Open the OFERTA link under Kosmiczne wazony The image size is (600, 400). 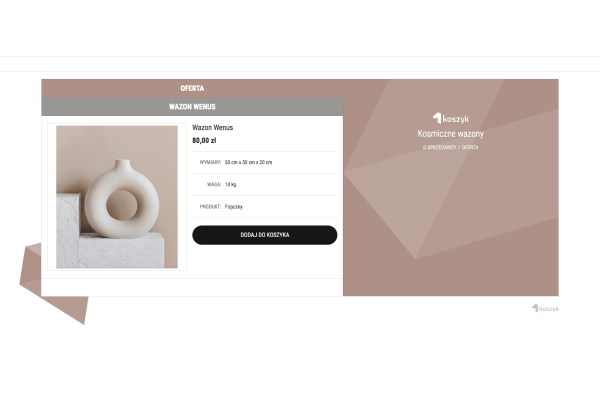[x=470, y=147]
